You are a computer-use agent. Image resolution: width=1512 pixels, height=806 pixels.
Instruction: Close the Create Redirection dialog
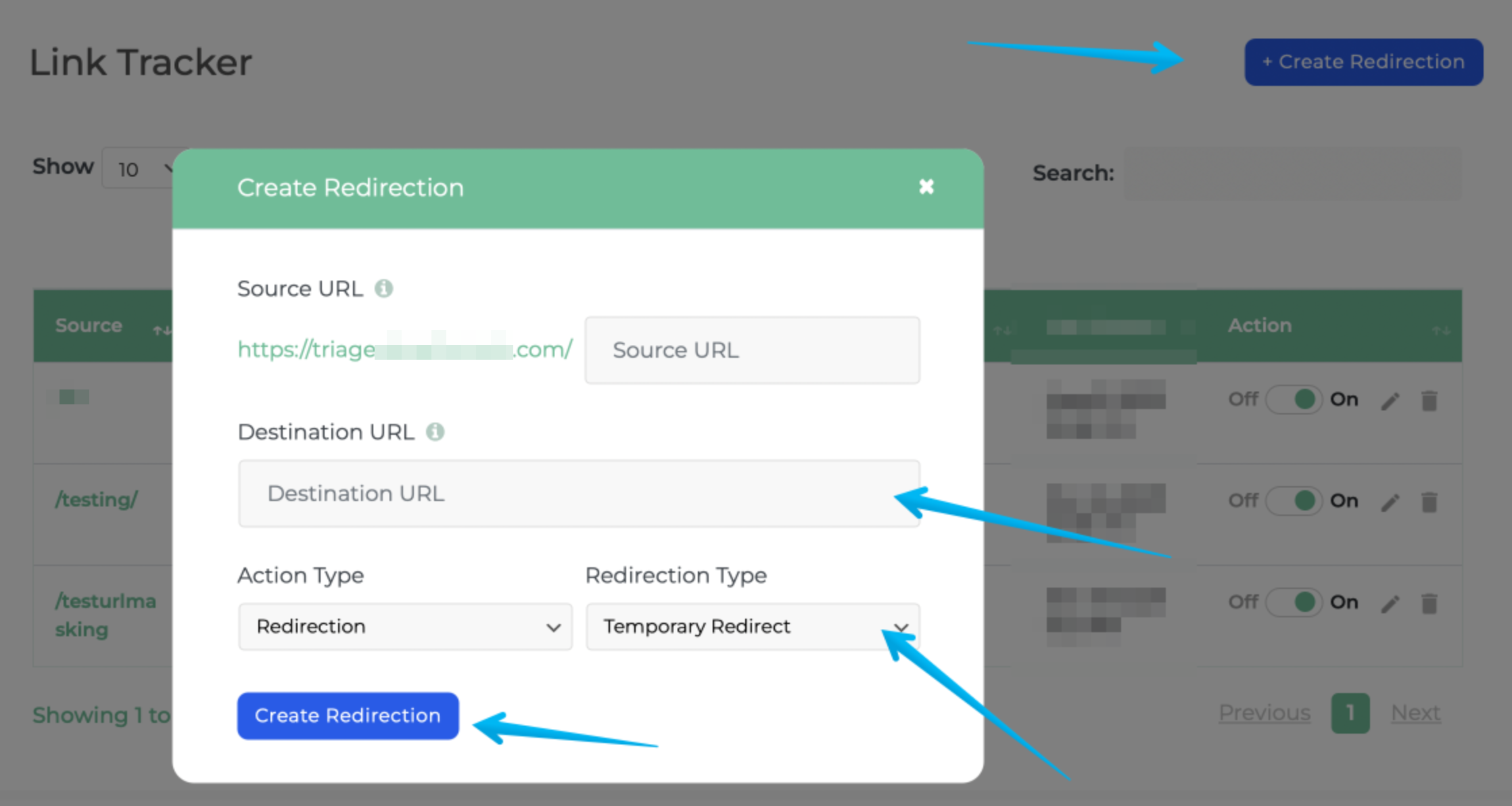tap(926, 187)
